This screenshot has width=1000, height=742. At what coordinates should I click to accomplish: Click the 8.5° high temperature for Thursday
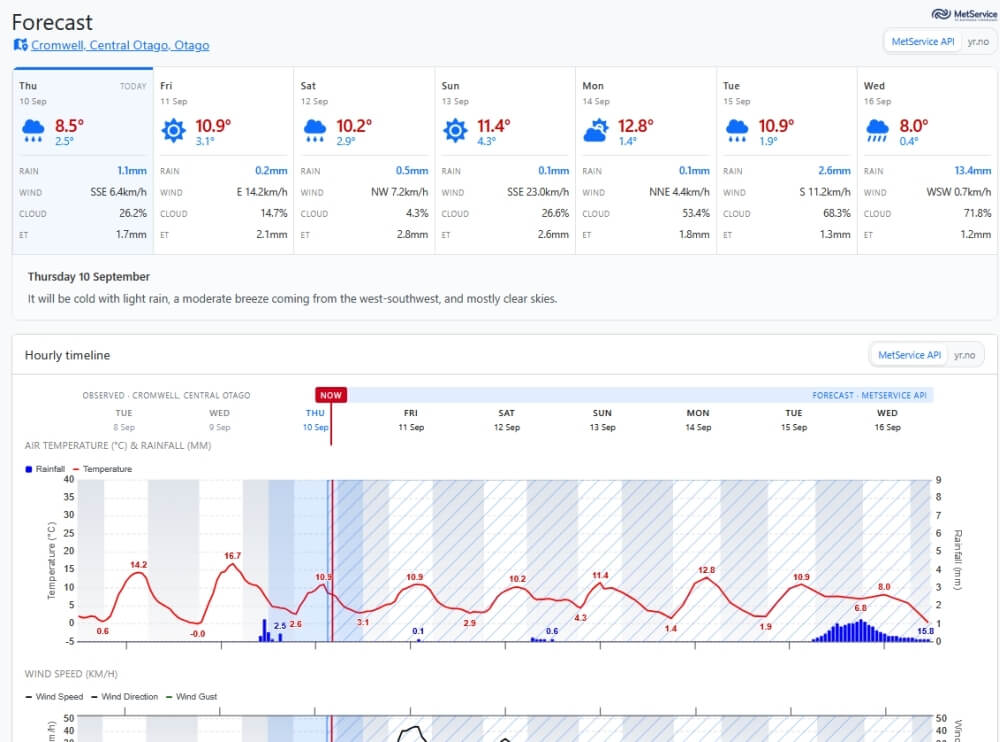tap(69, 125)
